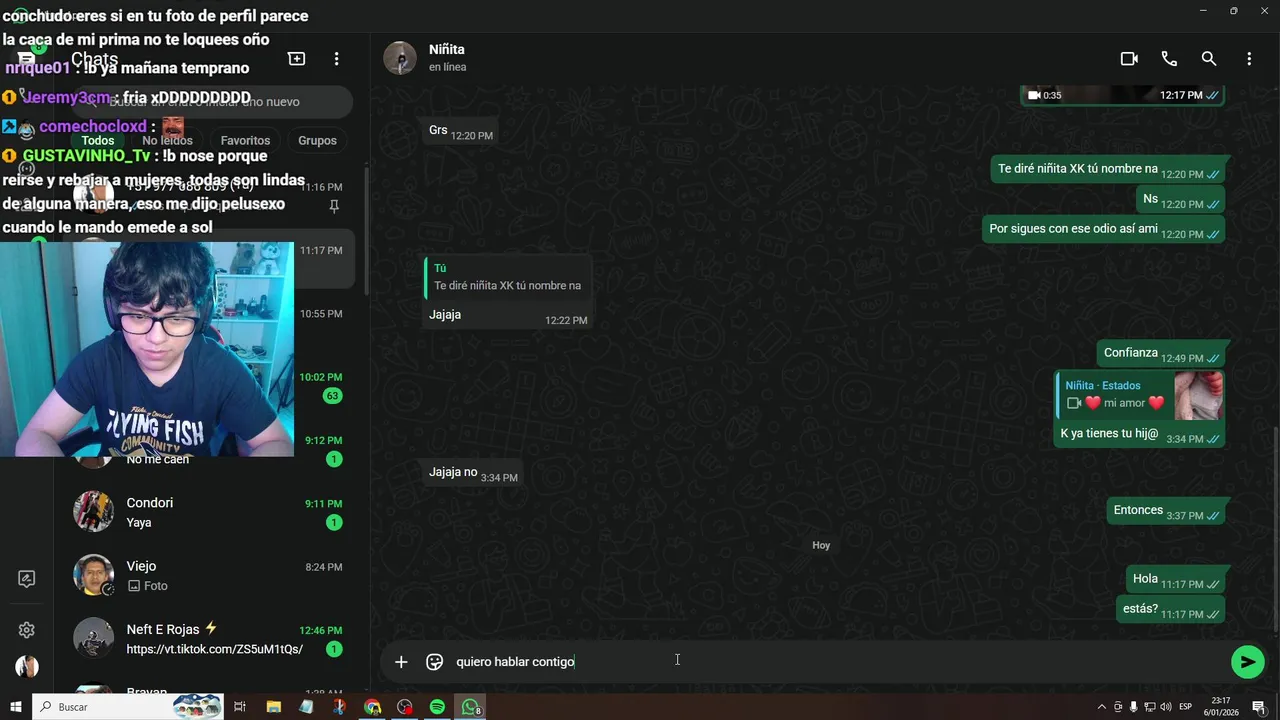Click the Neft E Rojas TikTok link preview
1280x720 pixels.
coord(214,650)
